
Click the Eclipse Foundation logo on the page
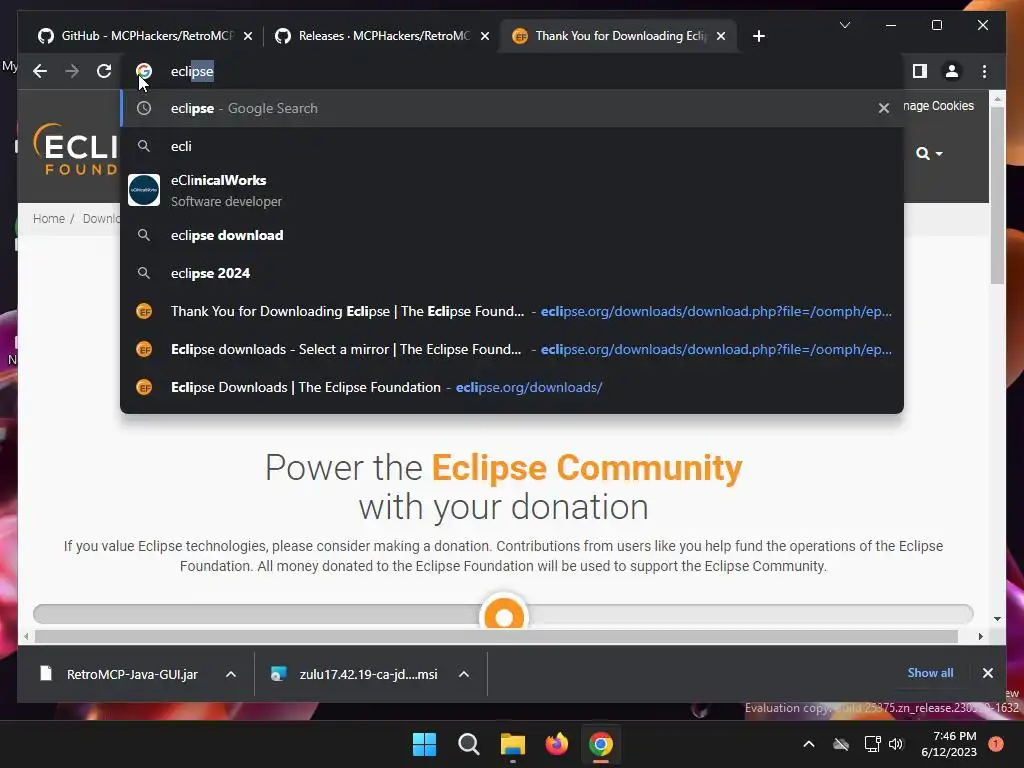tap(75, 150)
